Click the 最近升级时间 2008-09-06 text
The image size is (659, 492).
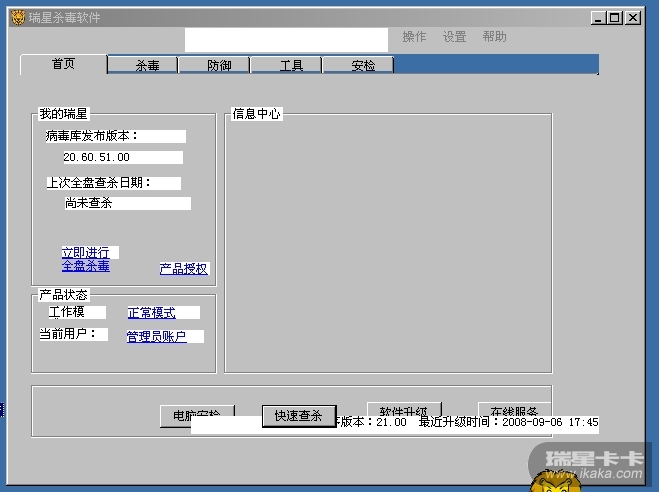[x=508, y=422]
